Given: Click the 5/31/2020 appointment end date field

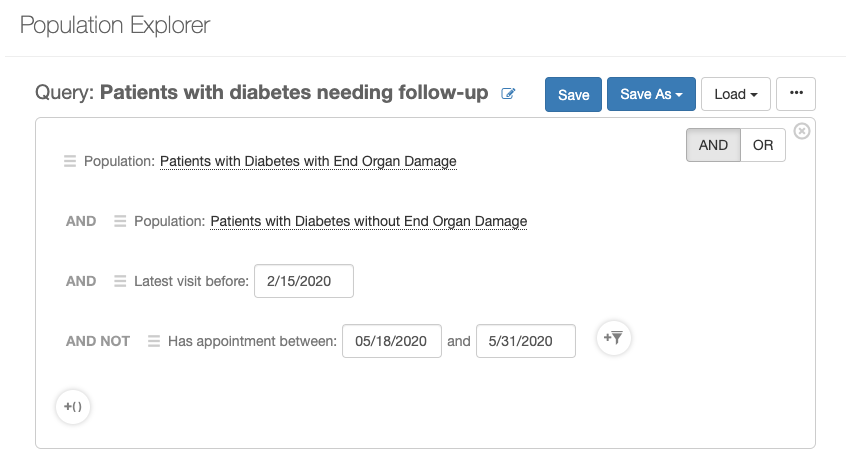Looking at the screenshot, I should [526, 341].
